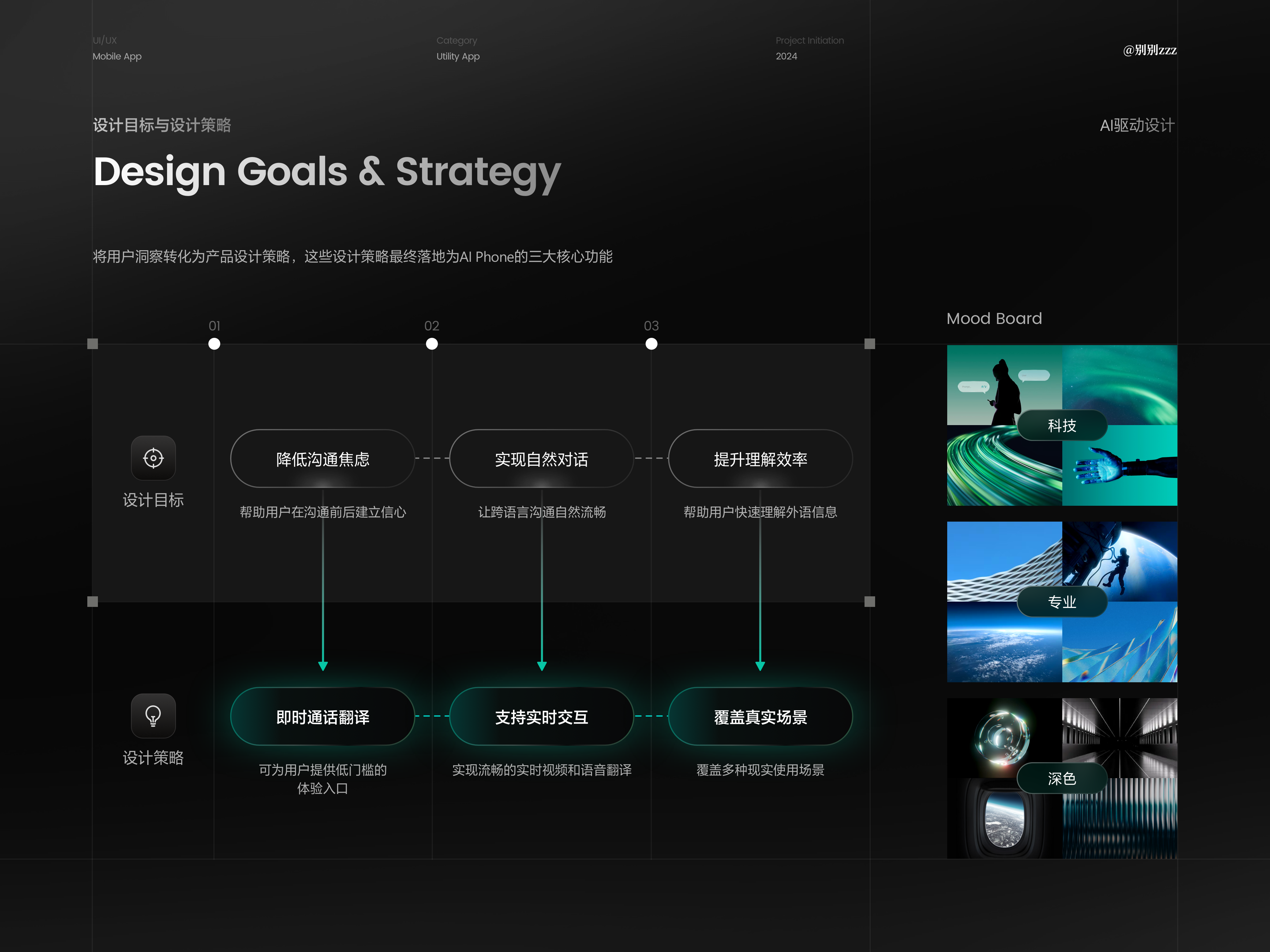Select the 降低沟通焦虑 pill button

[x=323, y=458]
